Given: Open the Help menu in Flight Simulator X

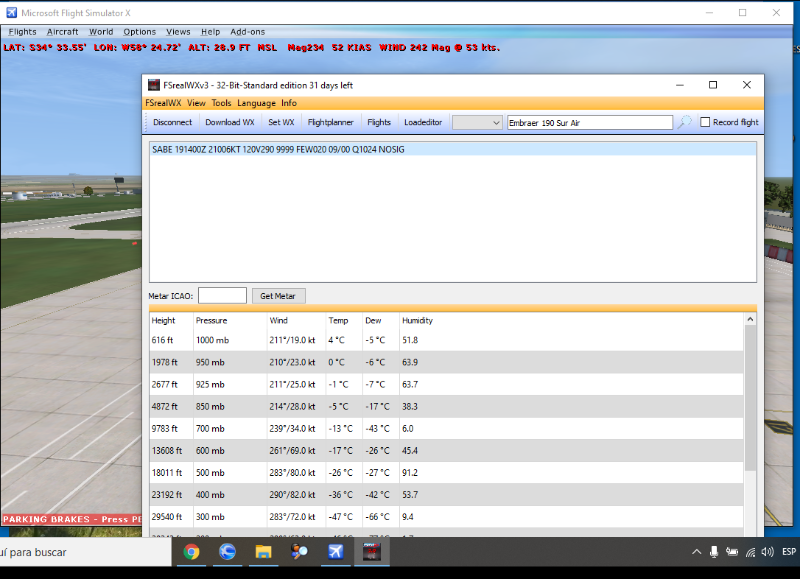Looking at the screenshot, I should pos(210,32).
